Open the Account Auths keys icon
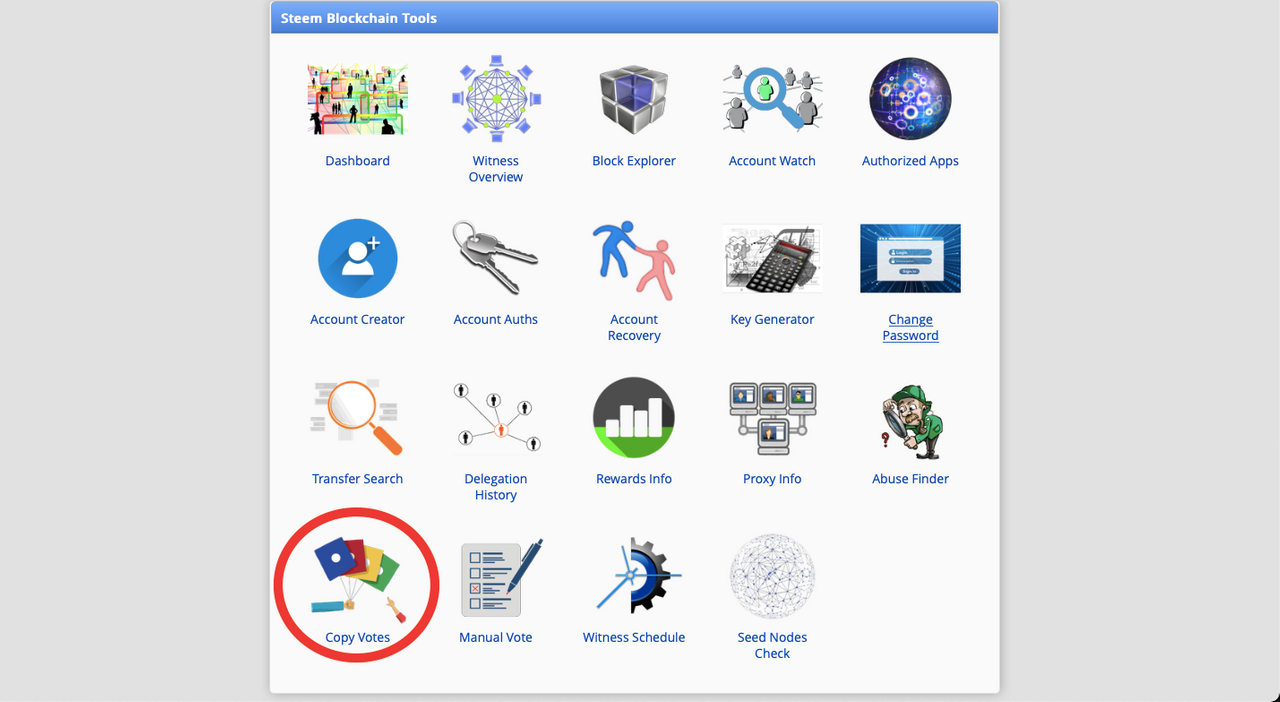 (x=496, y=258)
